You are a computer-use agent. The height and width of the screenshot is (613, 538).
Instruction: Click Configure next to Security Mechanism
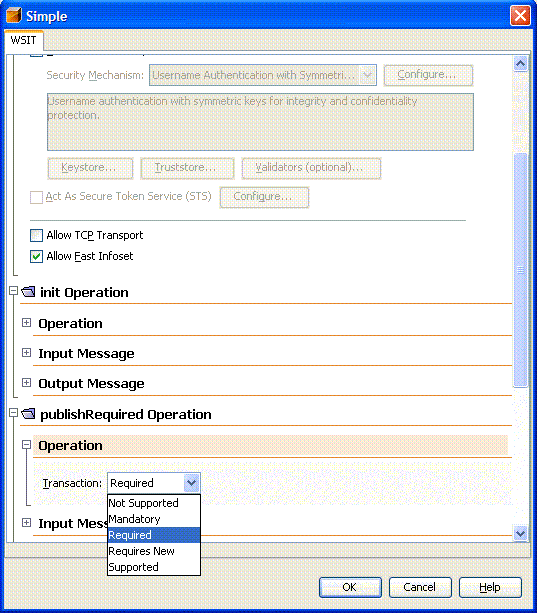point(428,75)
